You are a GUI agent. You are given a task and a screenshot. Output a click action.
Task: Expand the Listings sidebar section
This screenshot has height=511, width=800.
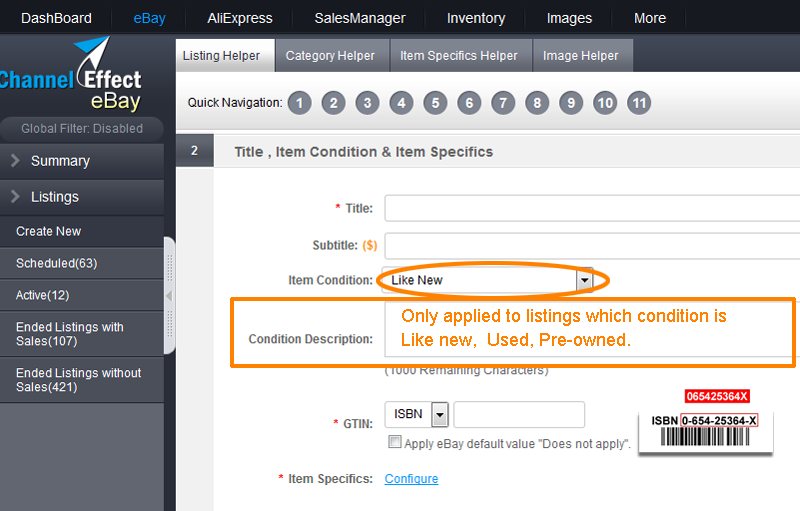[x=82, y=197]
